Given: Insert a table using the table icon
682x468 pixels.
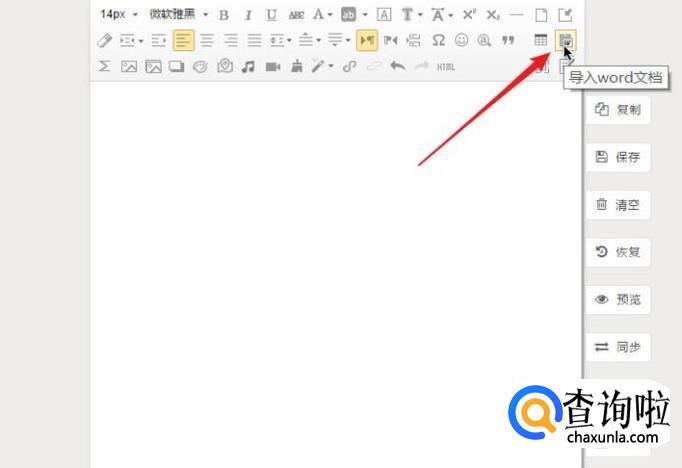Looking at the screenshot, I should [541, 40].
